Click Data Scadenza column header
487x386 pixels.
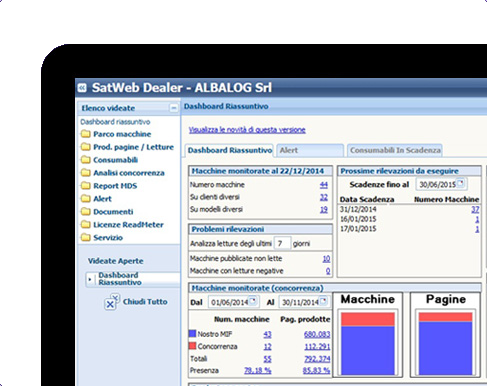coord(367,199)
